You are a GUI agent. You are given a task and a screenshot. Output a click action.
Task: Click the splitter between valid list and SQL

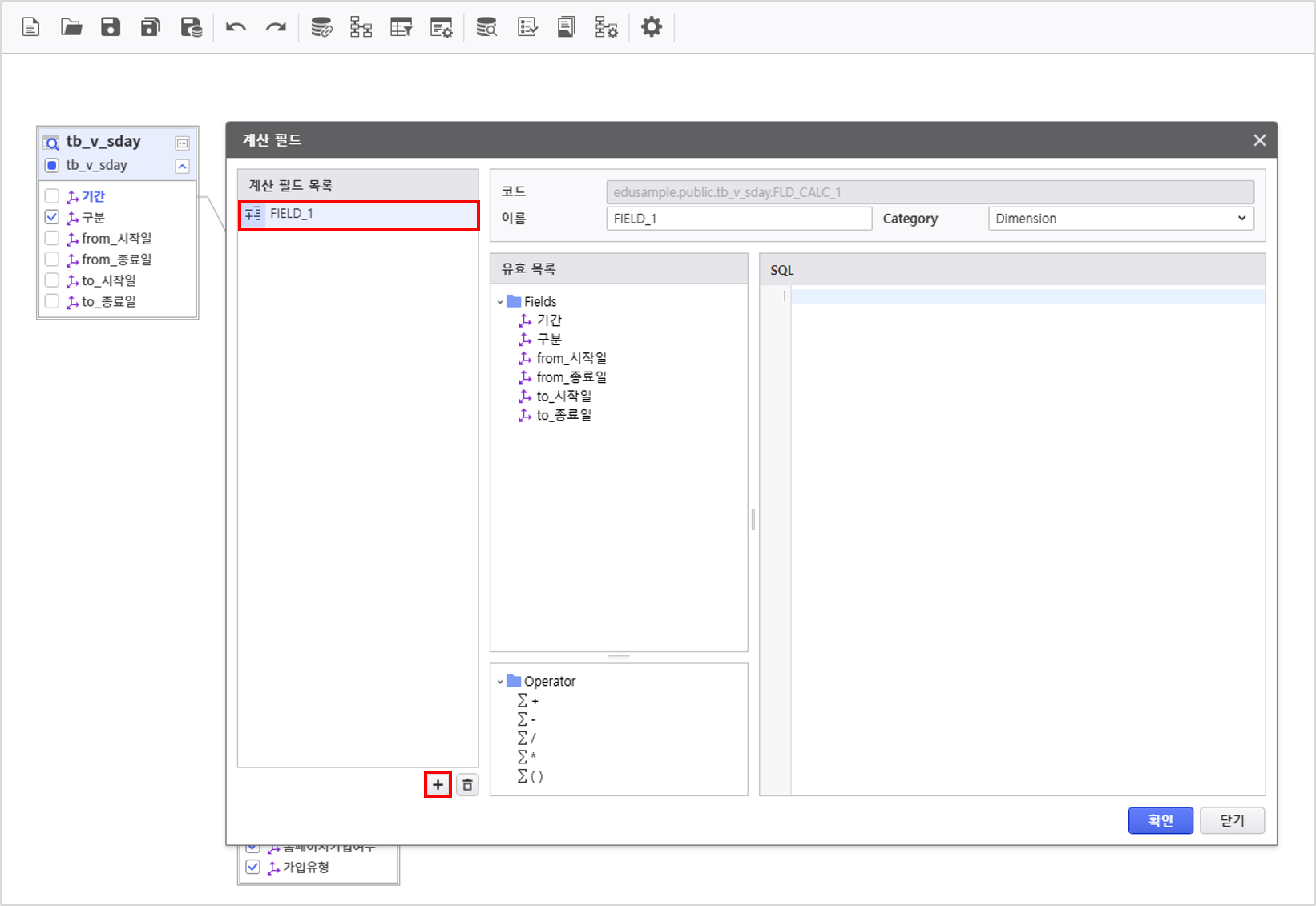(x=753, y=521)
